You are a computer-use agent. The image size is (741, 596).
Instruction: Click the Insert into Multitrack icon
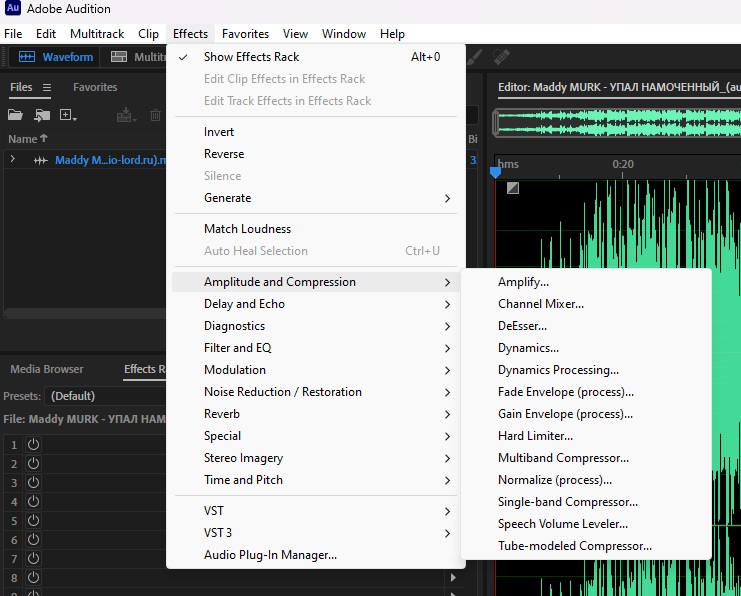coord(126,116)
